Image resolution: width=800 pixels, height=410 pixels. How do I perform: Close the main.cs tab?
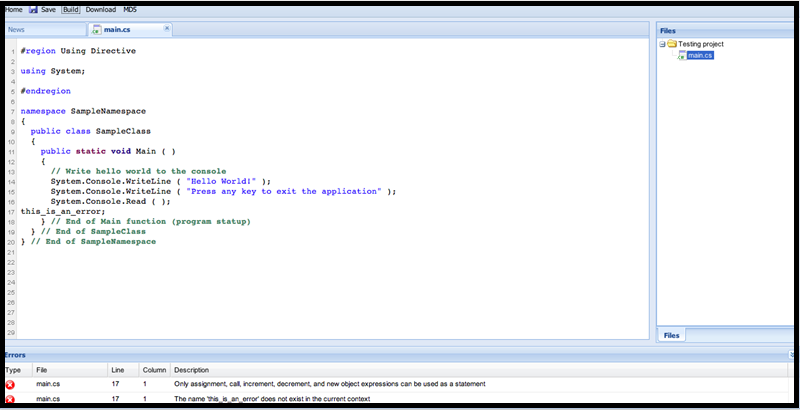[x=166, y=29]
